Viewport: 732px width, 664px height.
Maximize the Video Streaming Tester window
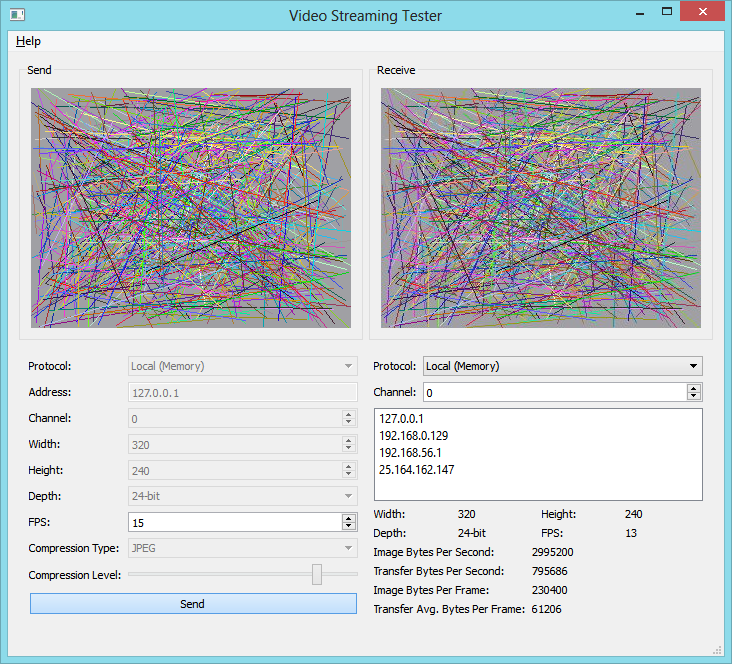click(x=666, y=11)
